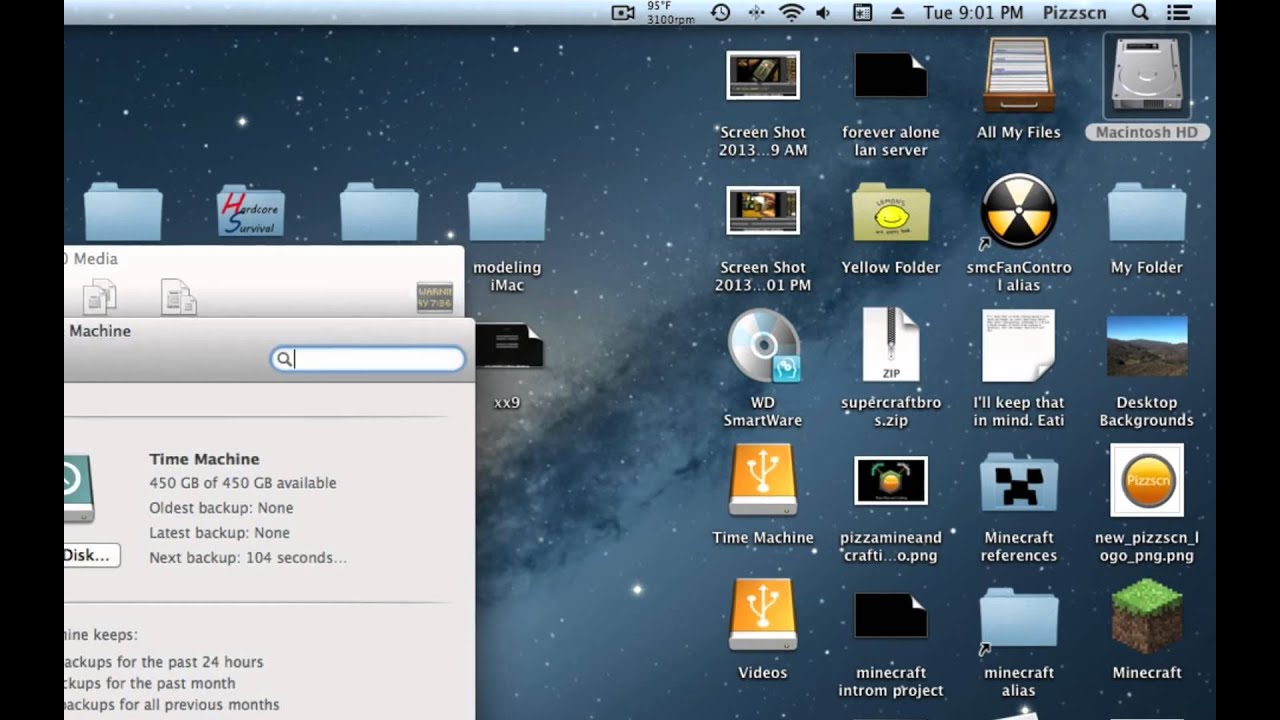Open Notification Center list icon
The height and width of the screenshot is (720, 1280).
(x=1180, y=12)
